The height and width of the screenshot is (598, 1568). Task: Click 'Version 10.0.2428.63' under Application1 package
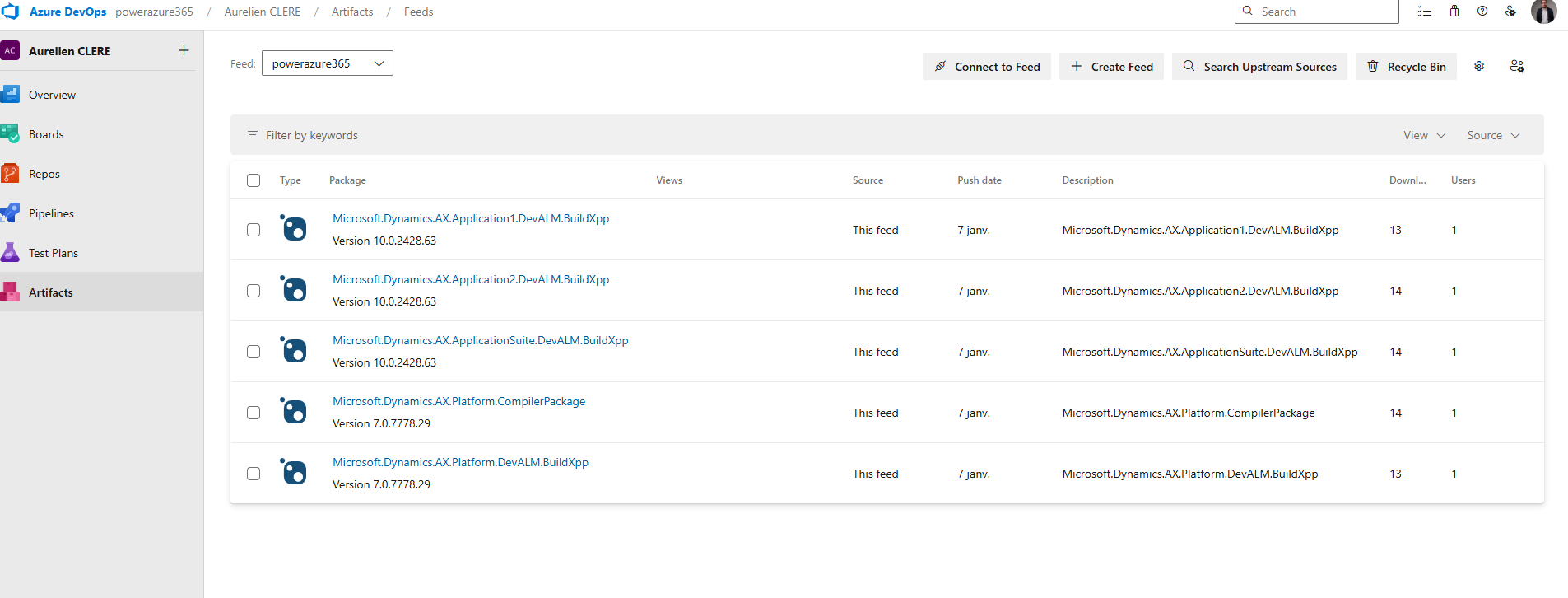point(384,241)
